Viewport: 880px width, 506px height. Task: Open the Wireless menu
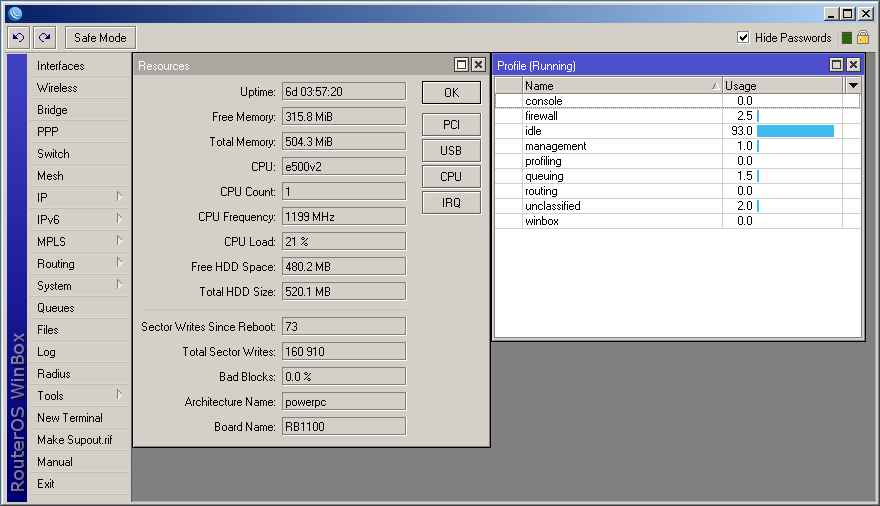[79, 88]
